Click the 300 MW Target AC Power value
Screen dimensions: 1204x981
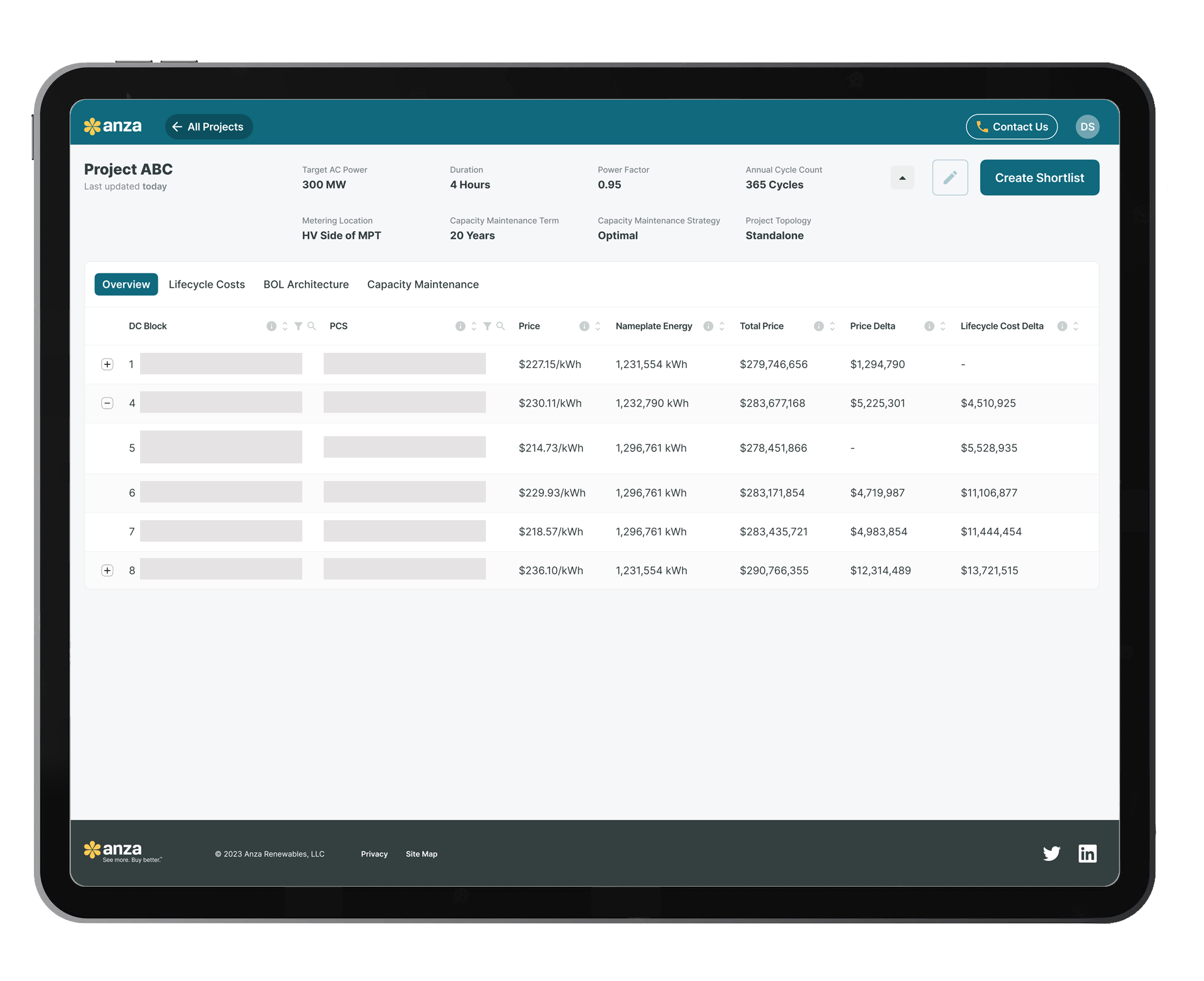pyautogui.click(x=324, y=185)
